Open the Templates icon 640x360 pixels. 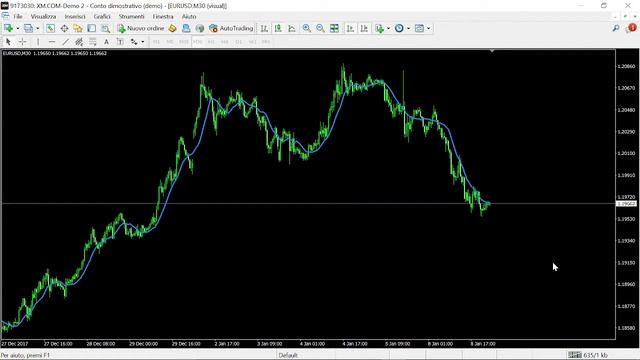coord(419,28)
